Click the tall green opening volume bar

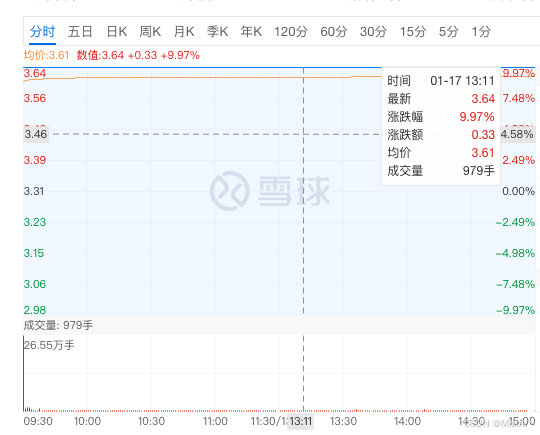point(23,373)
